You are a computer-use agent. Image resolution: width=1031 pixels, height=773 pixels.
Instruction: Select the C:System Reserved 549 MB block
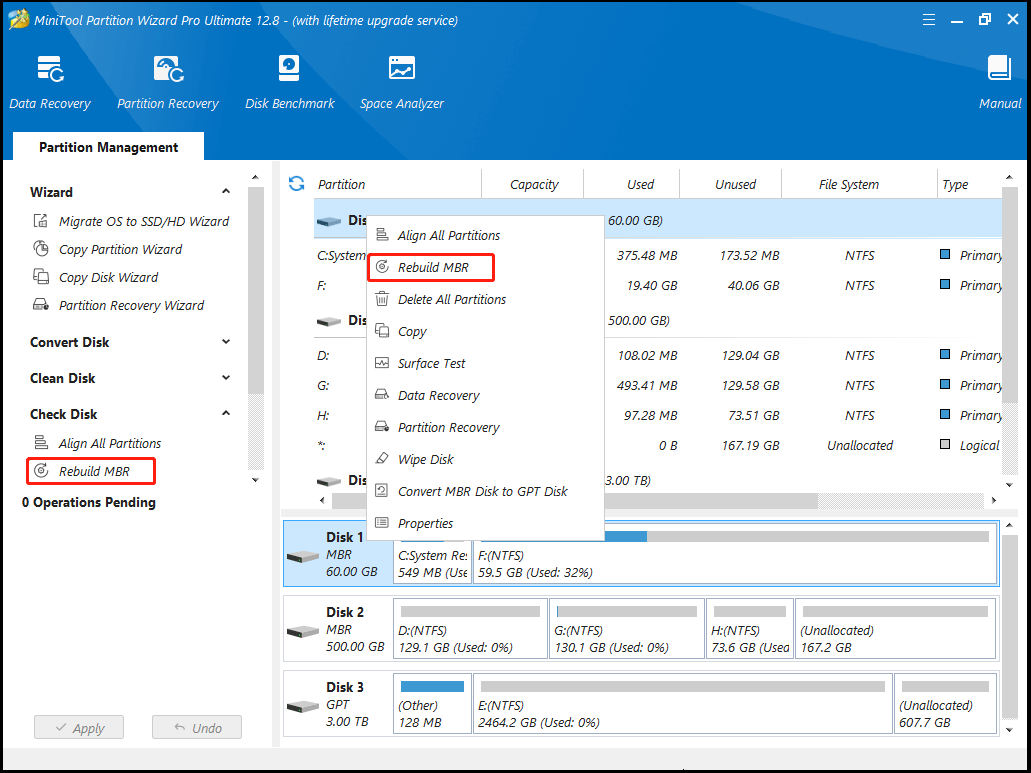tap(433, 563)
